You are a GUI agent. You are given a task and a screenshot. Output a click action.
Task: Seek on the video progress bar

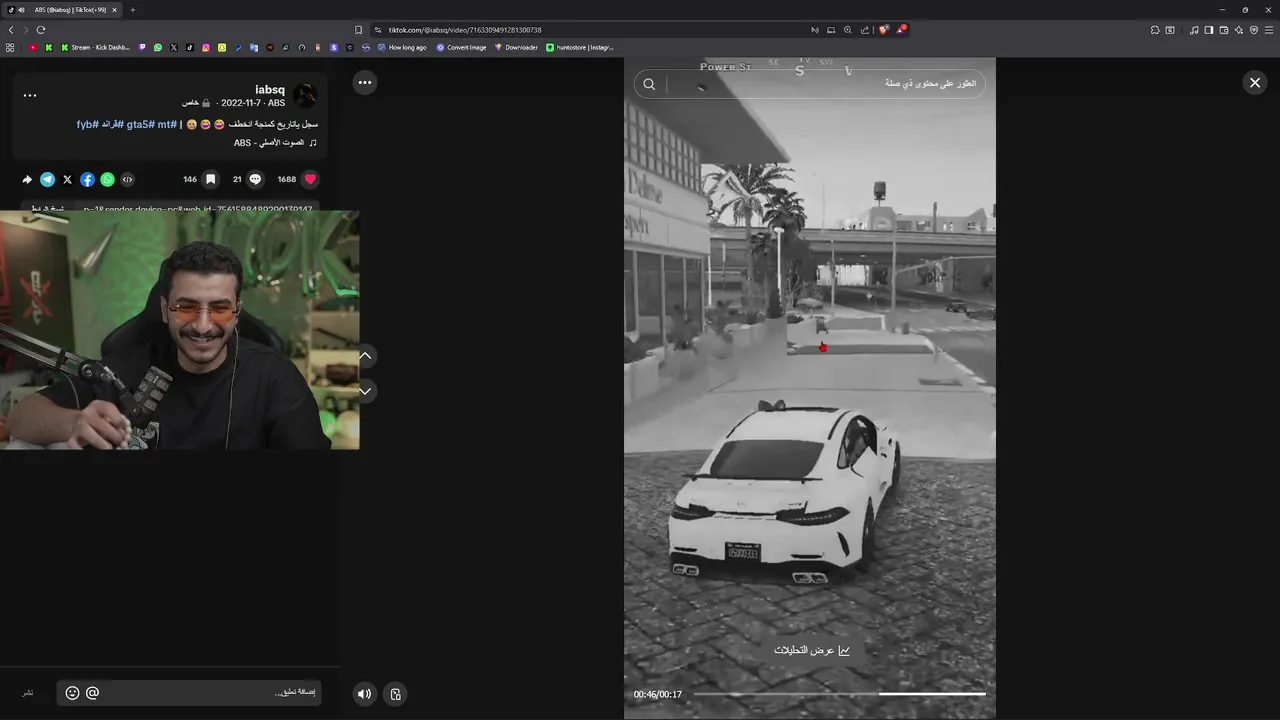tap(839, 693)
